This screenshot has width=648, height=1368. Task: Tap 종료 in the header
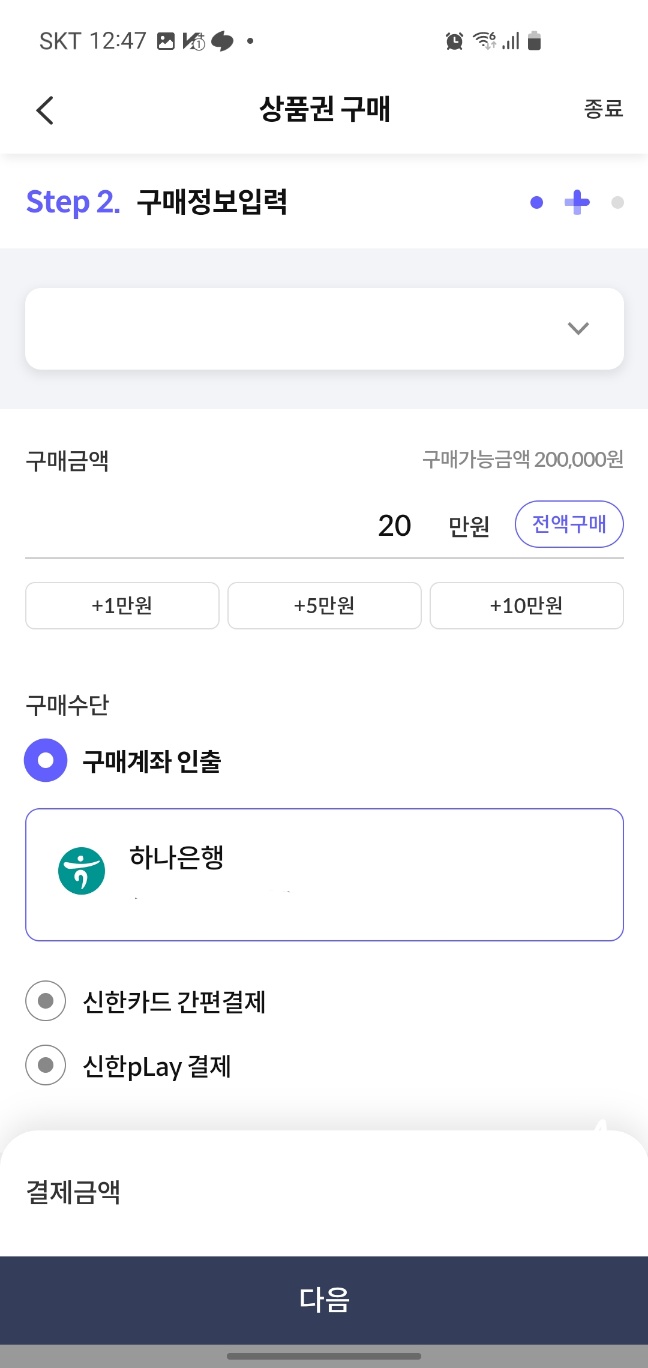pos(604,110)
